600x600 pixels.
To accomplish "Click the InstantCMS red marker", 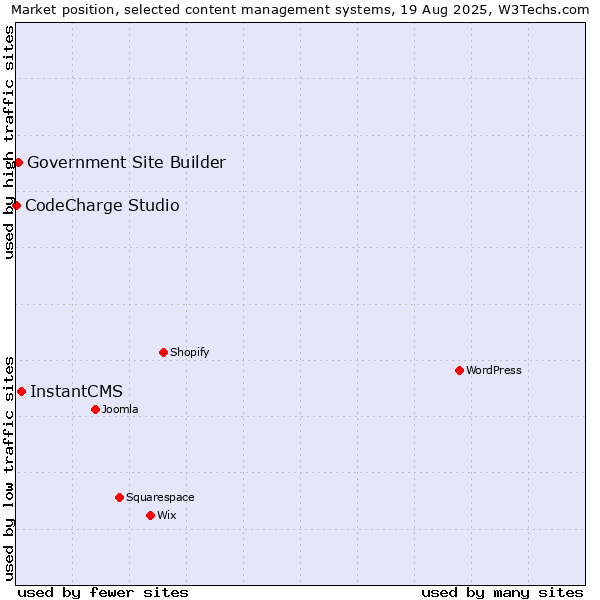I will [21, 391].
